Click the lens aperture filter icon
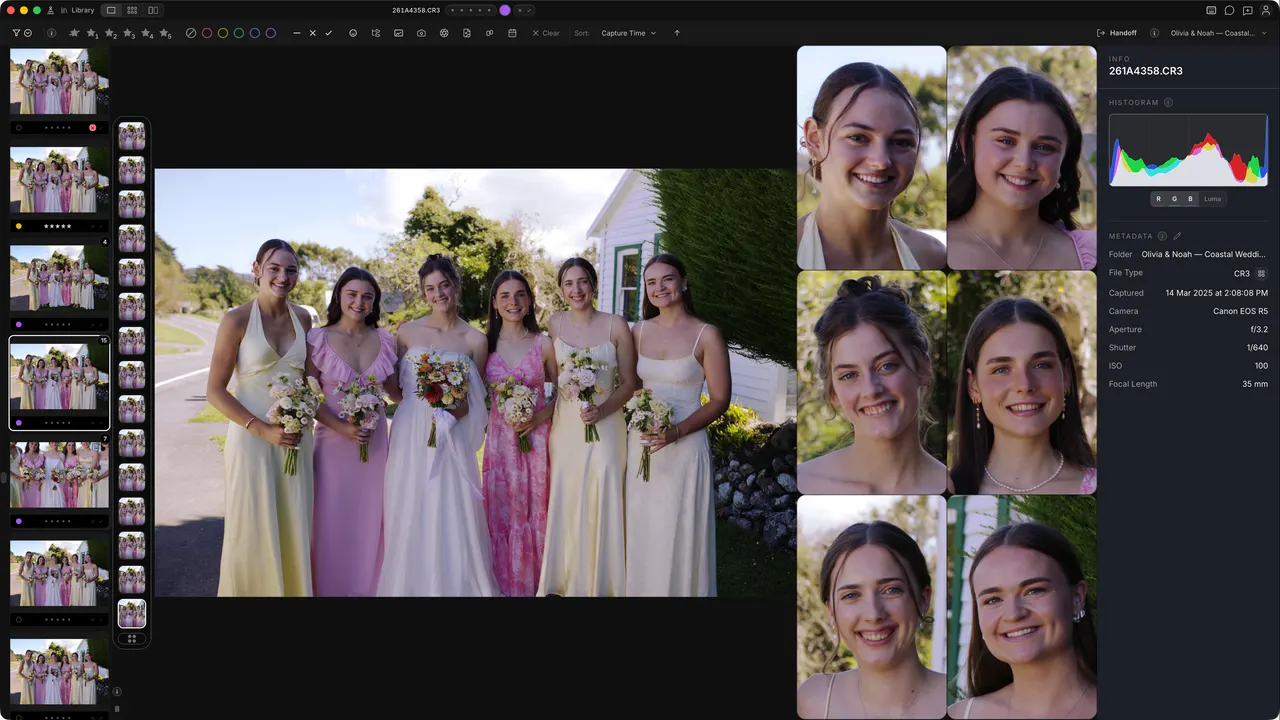1280x720 pixels. (444, 33)
